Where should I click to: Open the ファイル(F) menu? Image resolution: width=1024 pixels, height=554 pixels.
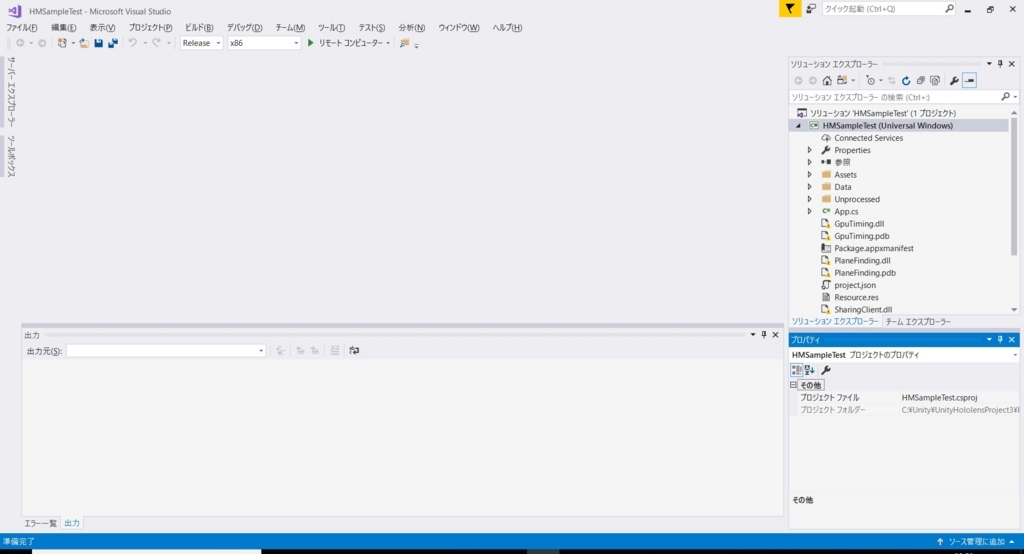pyautogui.click(x=22, y=27)
